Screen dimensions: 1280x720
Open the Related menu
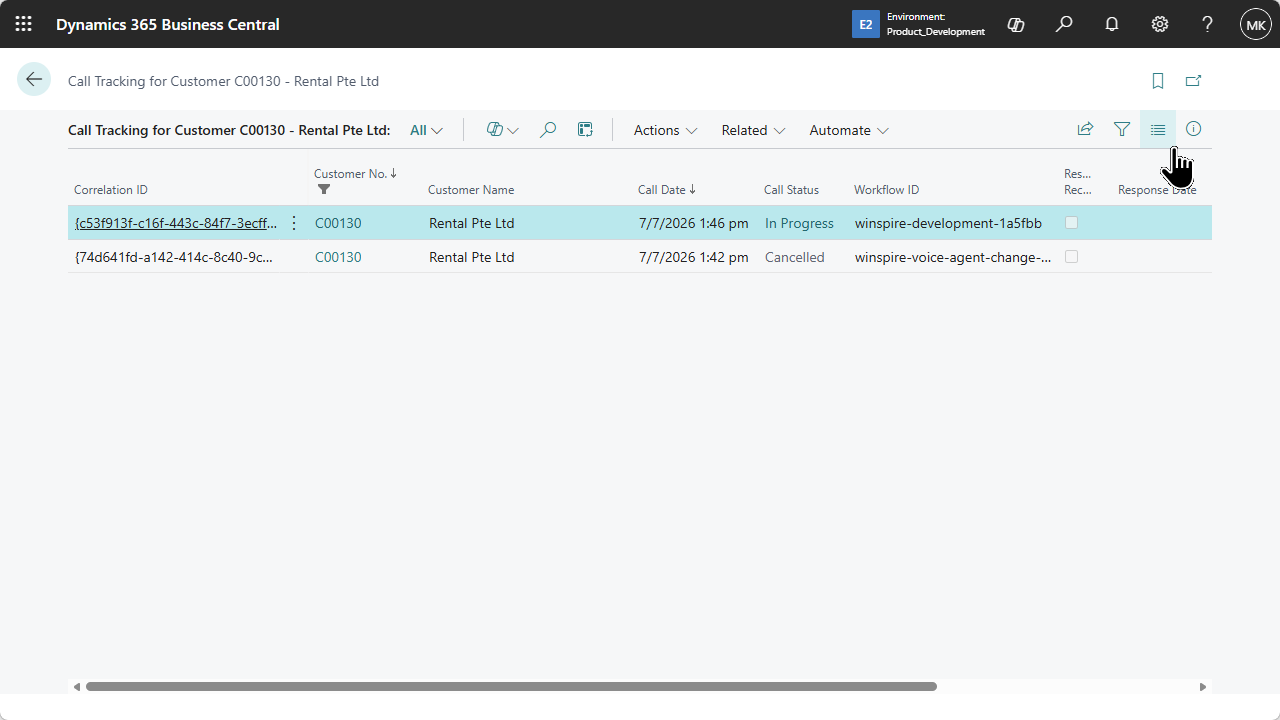click(x=753, y=130)
